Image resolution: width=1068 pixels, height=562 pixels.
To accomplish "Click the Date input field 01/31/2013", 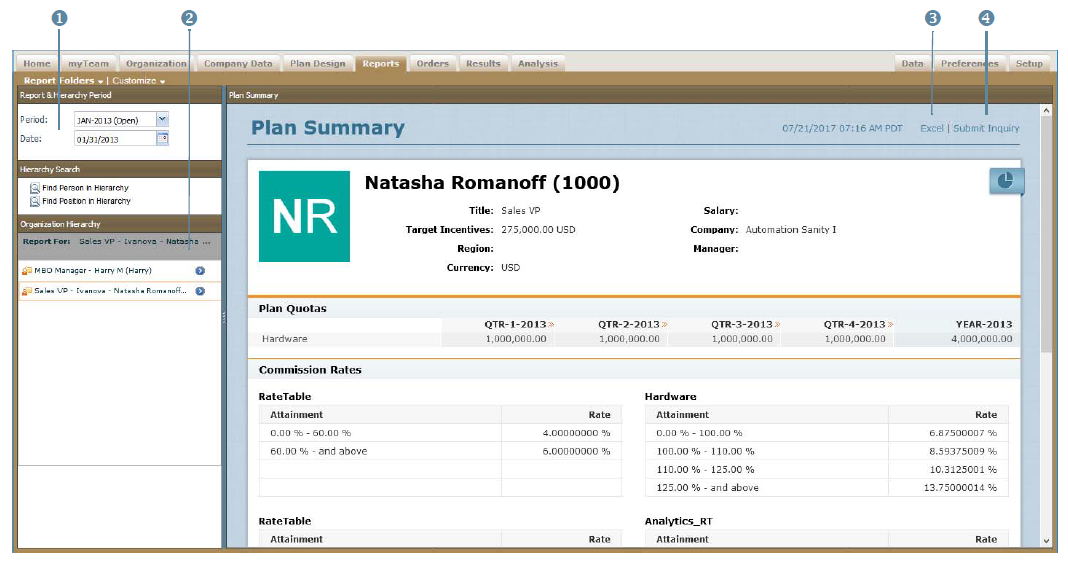I will [115, 139].
